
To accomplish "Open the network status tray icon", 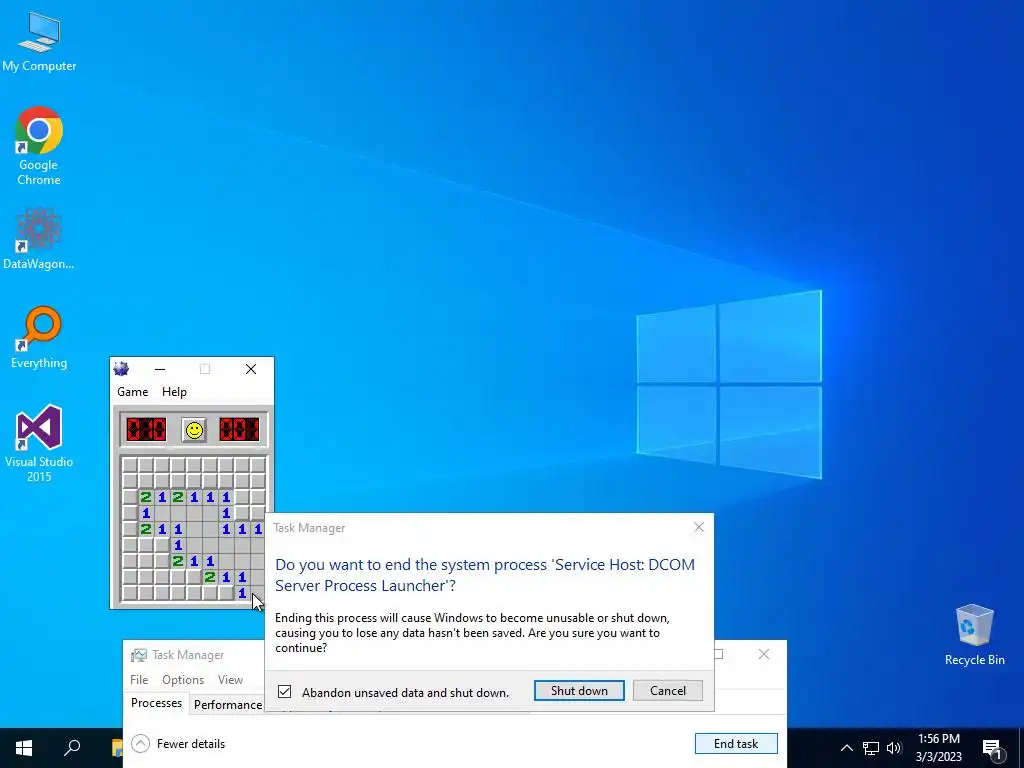I will (871, 748).
